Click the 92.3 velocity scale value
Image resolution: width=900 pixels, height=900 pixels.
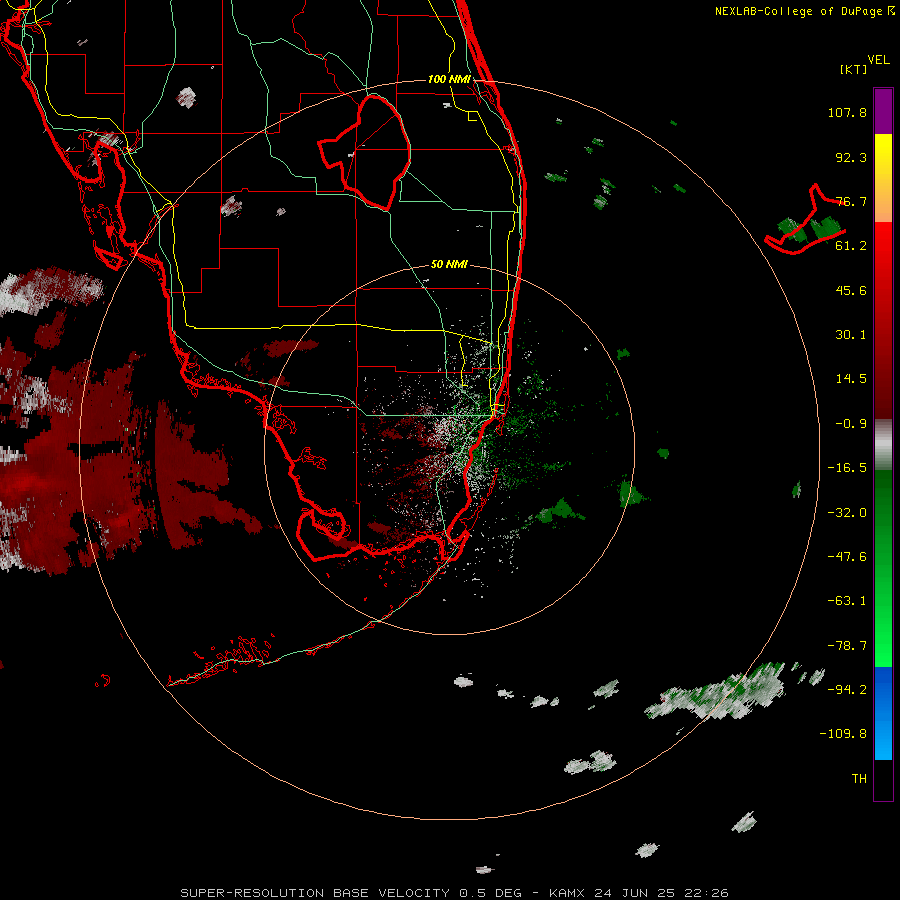click(x=851, y=157)
